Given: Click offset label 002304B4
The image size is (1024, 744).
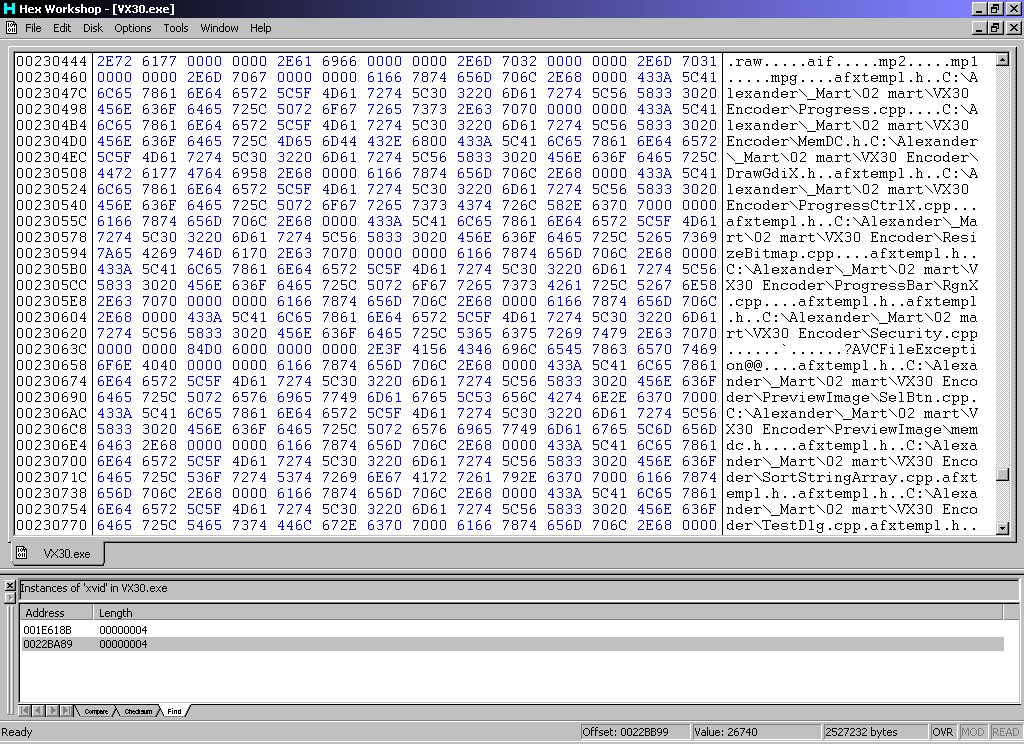Looking at the screenshot, I should (52, 125).
